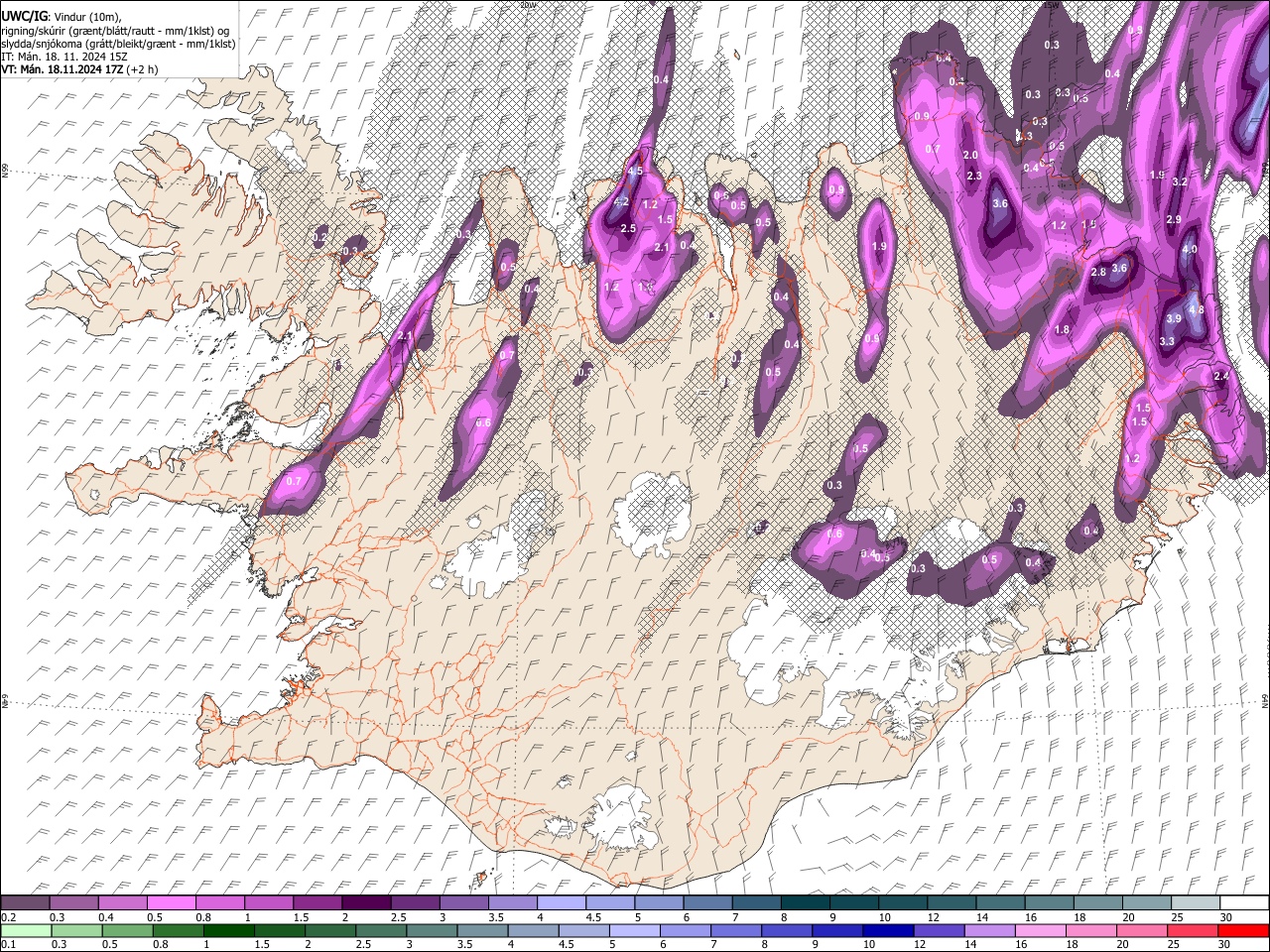Click the map value "4.8" in the east

coord(1196,309)
